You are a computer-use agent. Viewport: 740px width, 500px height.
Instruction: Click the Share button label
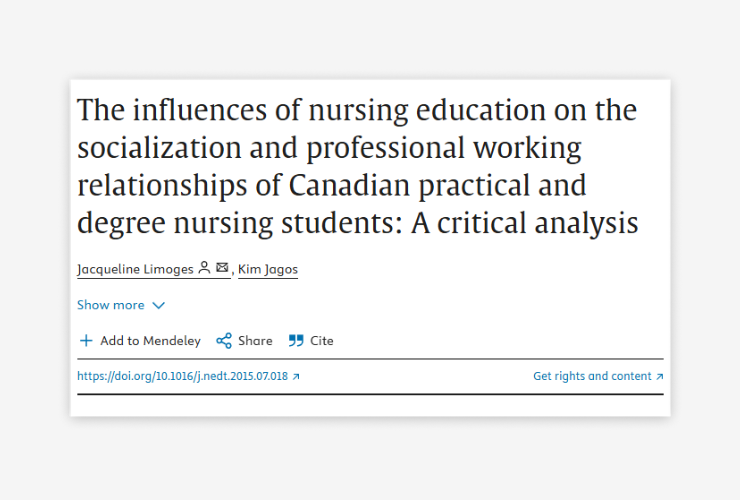(x=255, y=340)
